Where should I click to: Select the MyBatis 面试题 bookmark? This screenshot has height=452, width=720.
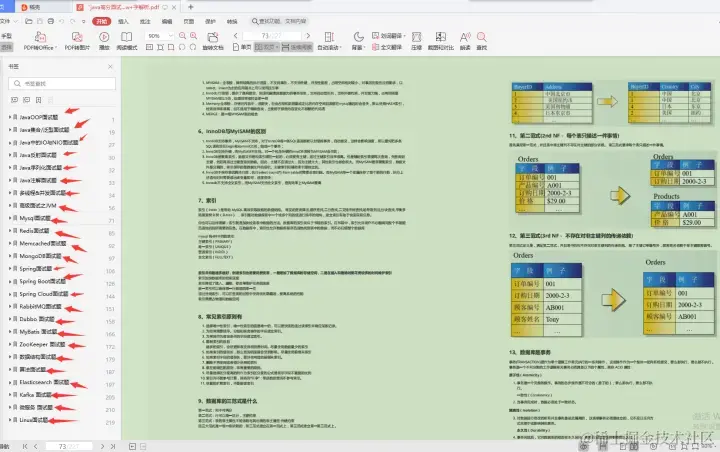[38, 332]
